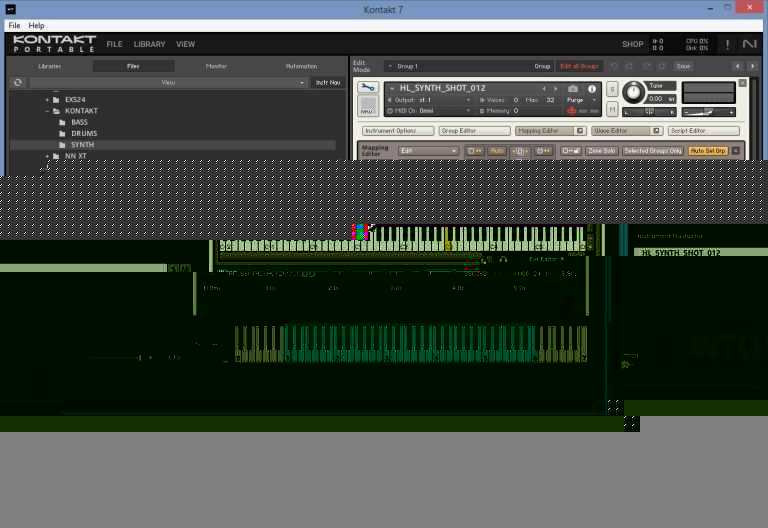Switch to the Automation browser tab
This screenshot has width=768, height=528.
pyautogui.click(x=301, y=66)
